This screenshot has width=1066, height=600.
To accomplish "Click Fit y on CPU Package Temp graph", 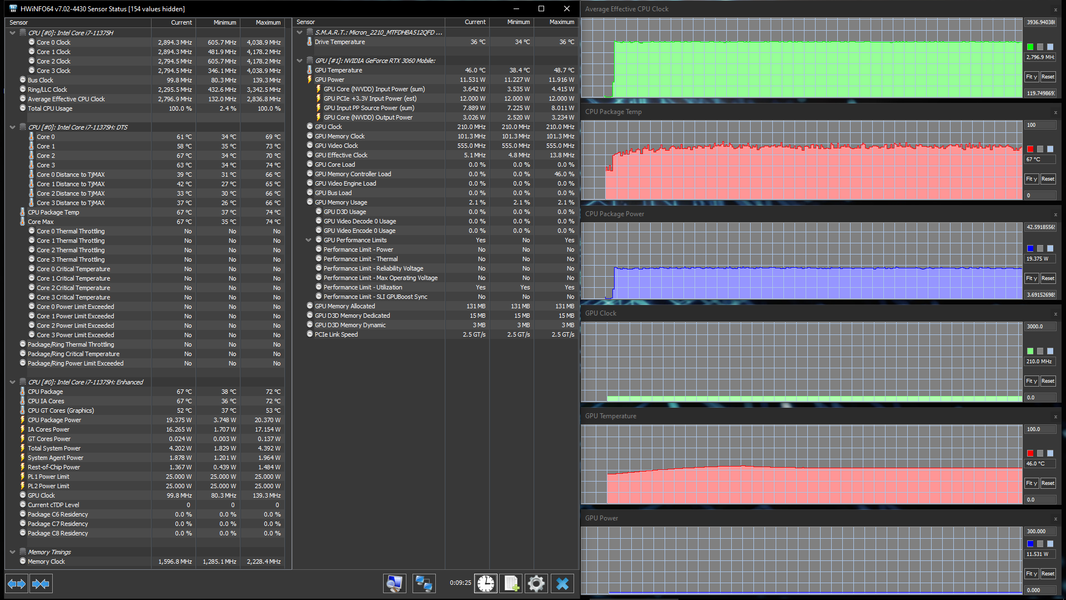I will tap(1031, 179).
